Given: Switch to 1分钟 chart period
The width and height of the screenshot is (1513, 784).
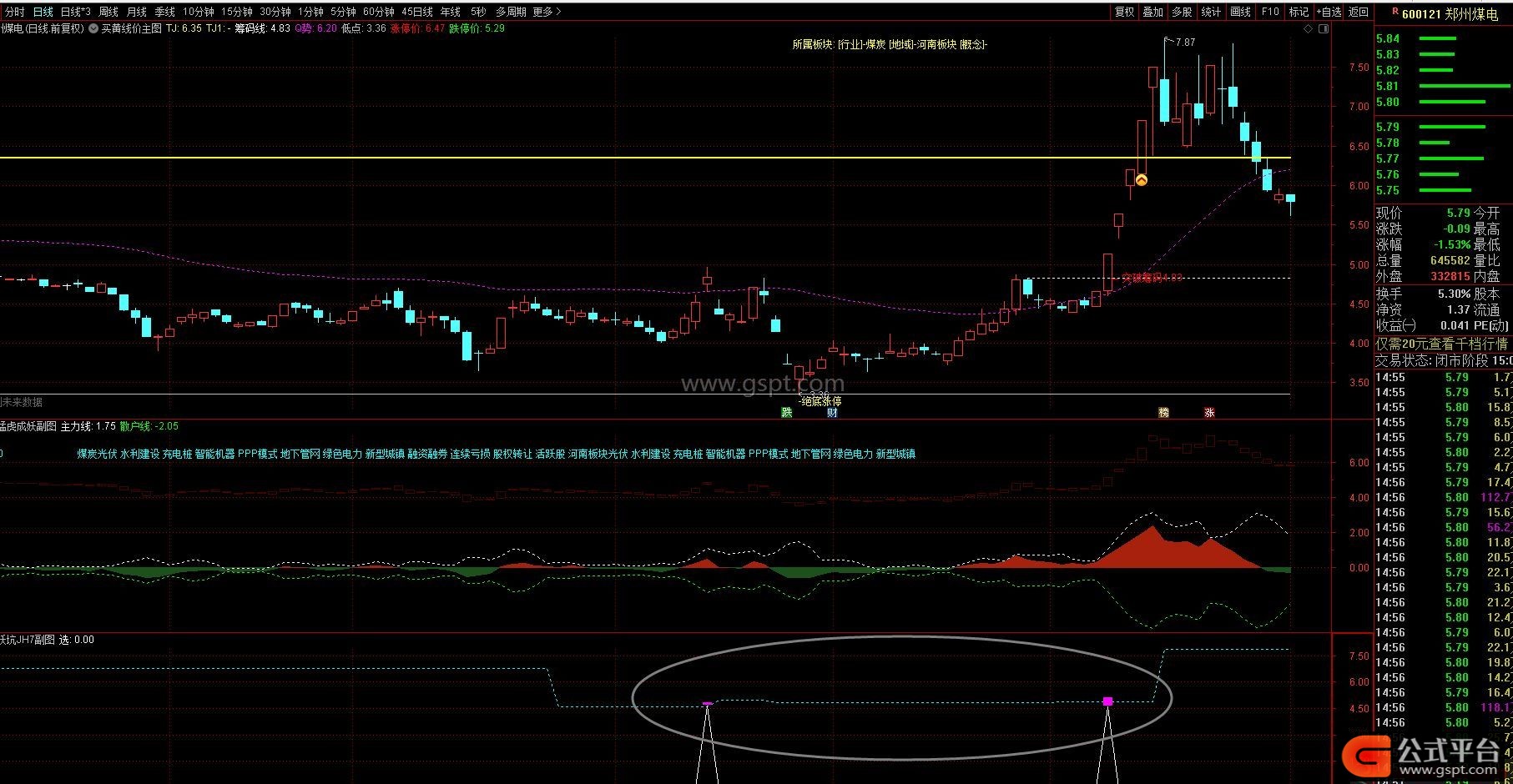Looking at the screenshot, I should (x=310, y=12).
